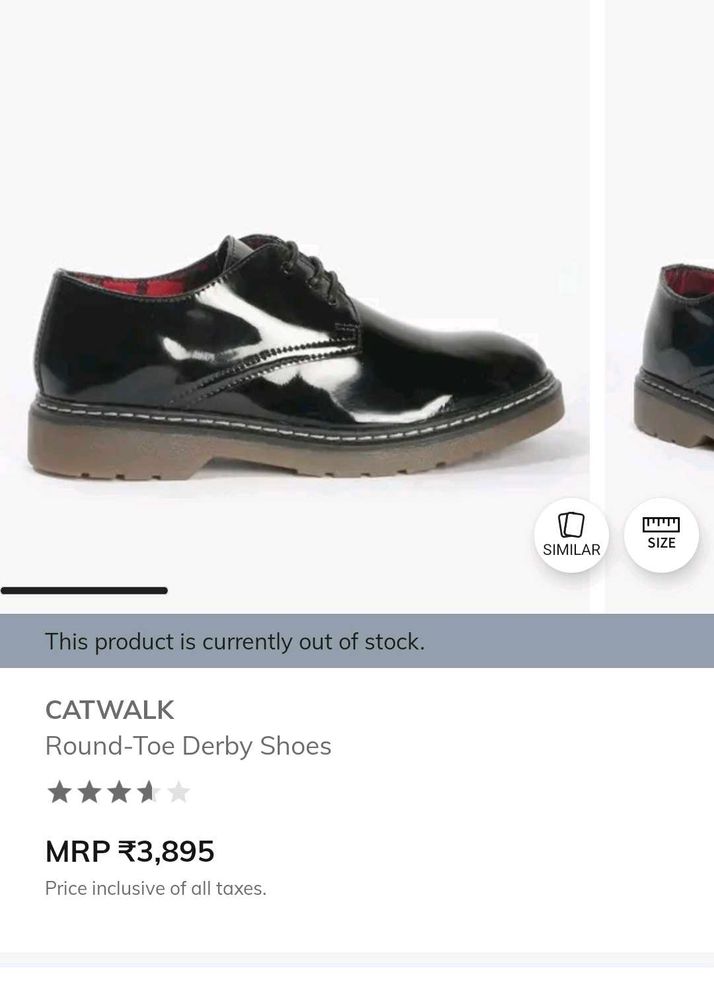Select the first filled rating star
Viewport: 714px width, 1000px height.
click(x=59, y=792)
